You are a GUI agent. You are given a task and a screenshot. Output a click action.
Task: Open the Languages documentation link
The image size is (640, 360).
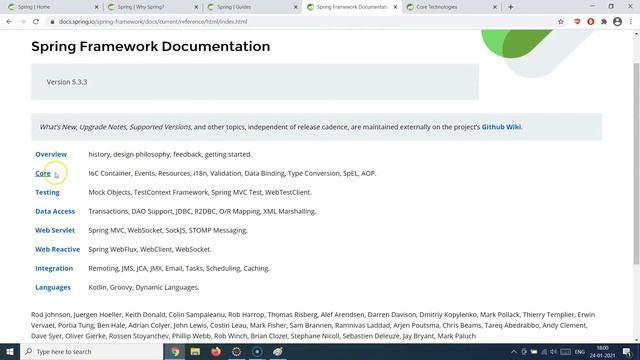click(x=53, y=287)
